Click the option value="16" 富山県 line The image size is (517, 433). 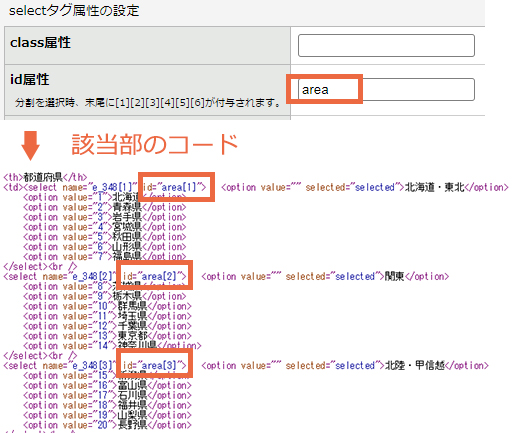107,385
